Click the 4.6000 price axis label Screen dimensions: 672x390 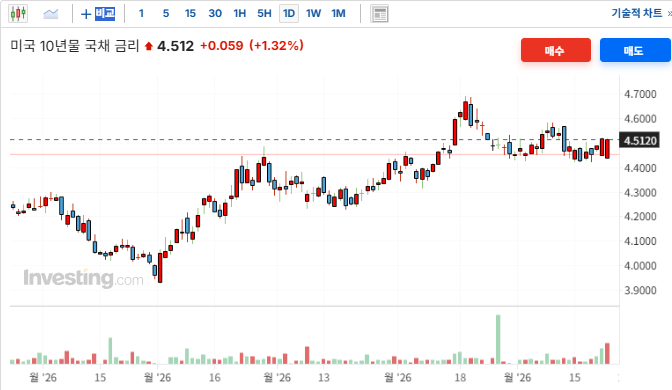(x=640, y=119)
